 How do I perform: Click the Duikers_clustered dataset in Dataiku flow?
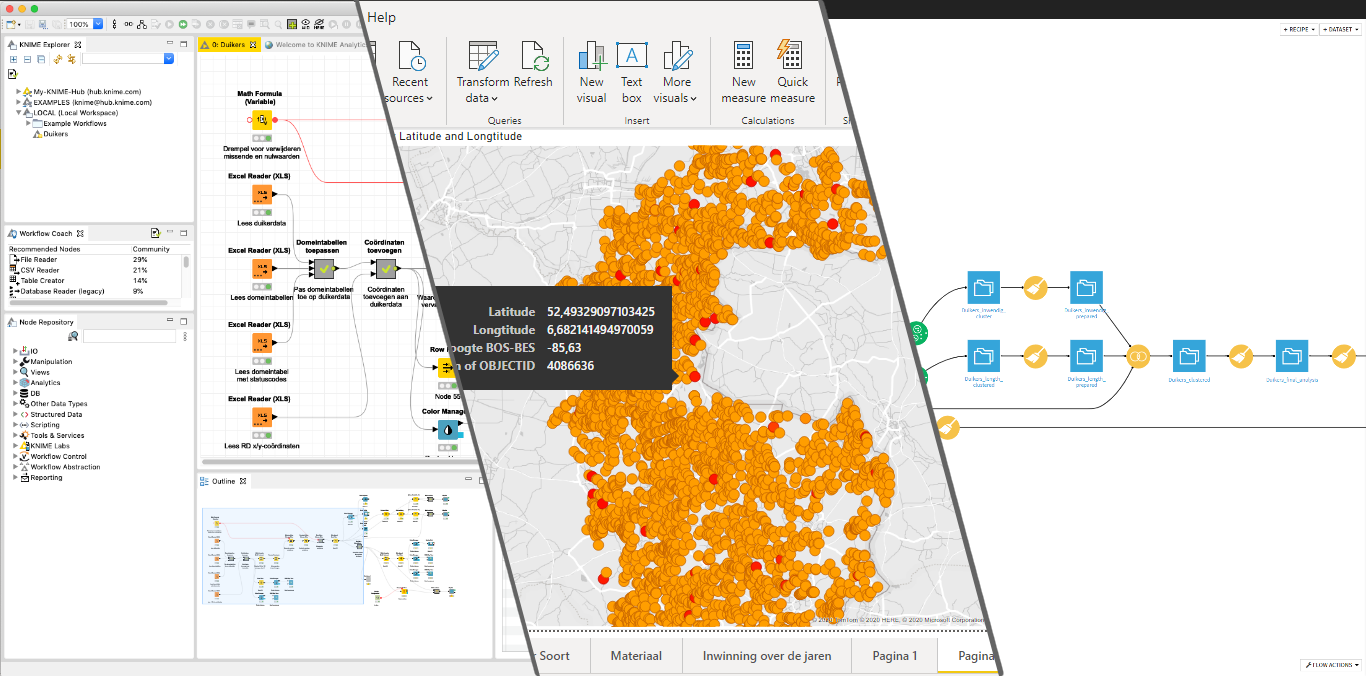point(1188,355)
